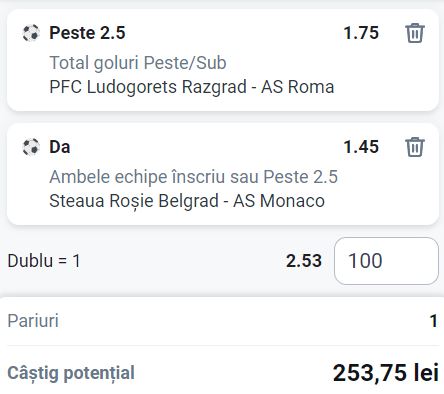Click the Peste 2.5 bet title
Screen dimensions: 444x394
pyautogui.click(x=87, y=33)
